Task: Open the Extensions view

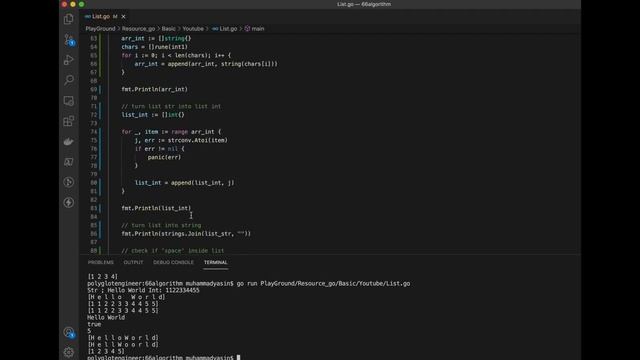Action: 69,121
